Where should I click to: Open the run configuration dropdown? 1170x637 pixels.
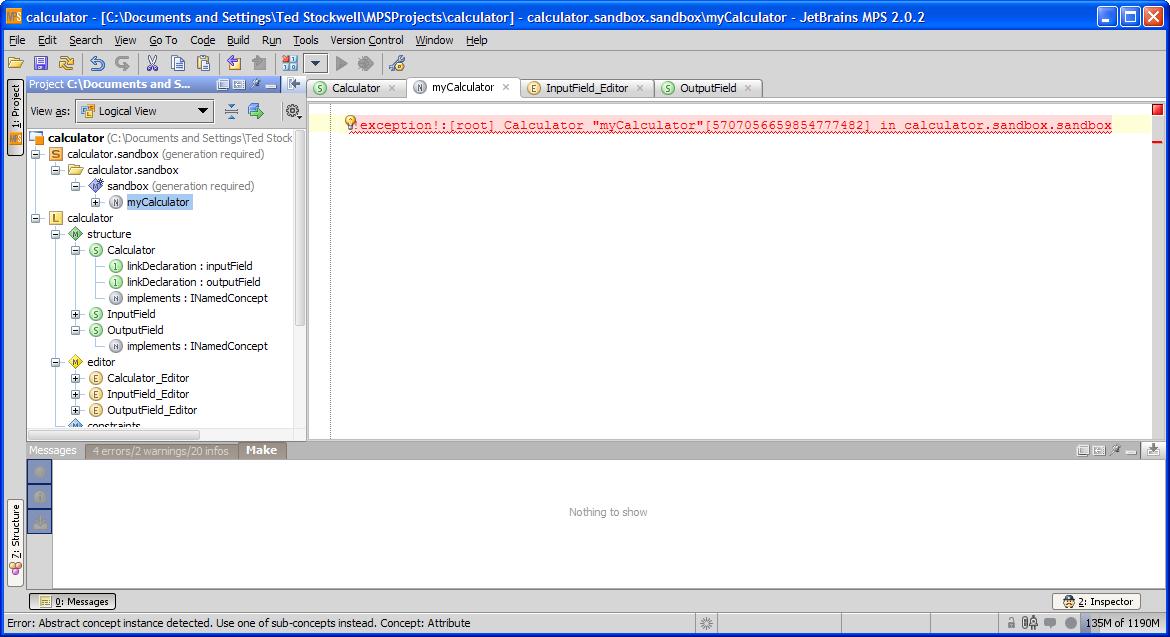315,63
